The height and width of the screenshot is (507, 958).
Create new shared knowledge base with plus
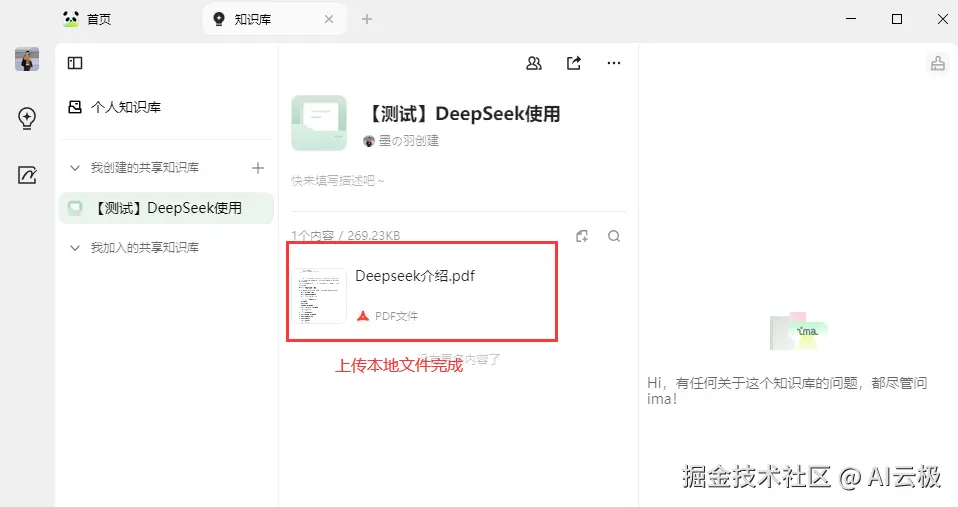(258, 168)
